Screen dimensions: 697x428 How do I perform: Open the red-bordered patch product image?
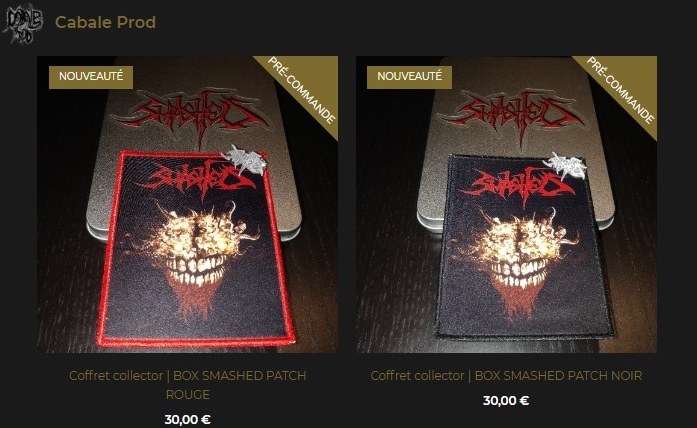[187, 204]
